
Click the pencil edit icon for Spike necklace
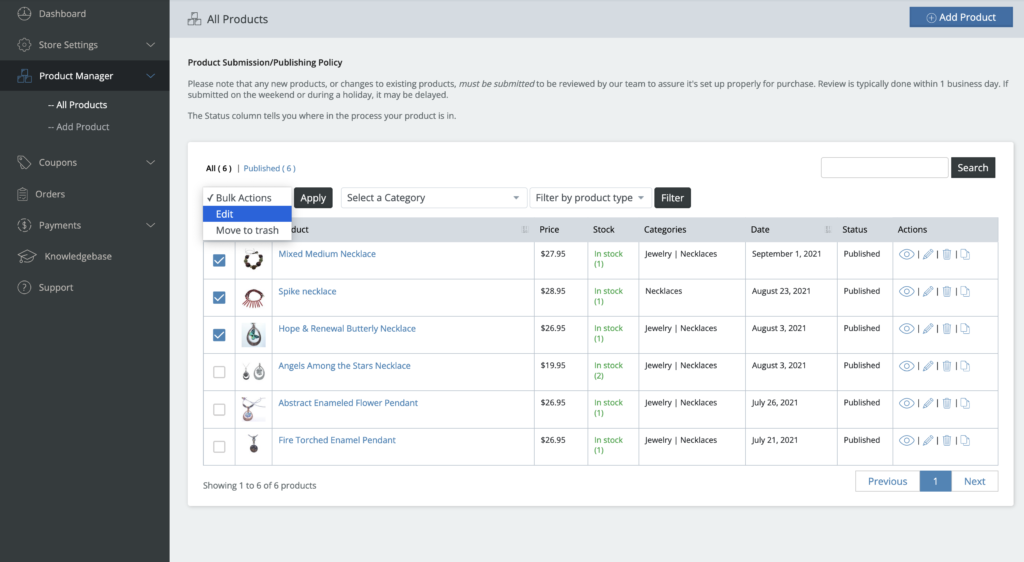coord(928,292)
